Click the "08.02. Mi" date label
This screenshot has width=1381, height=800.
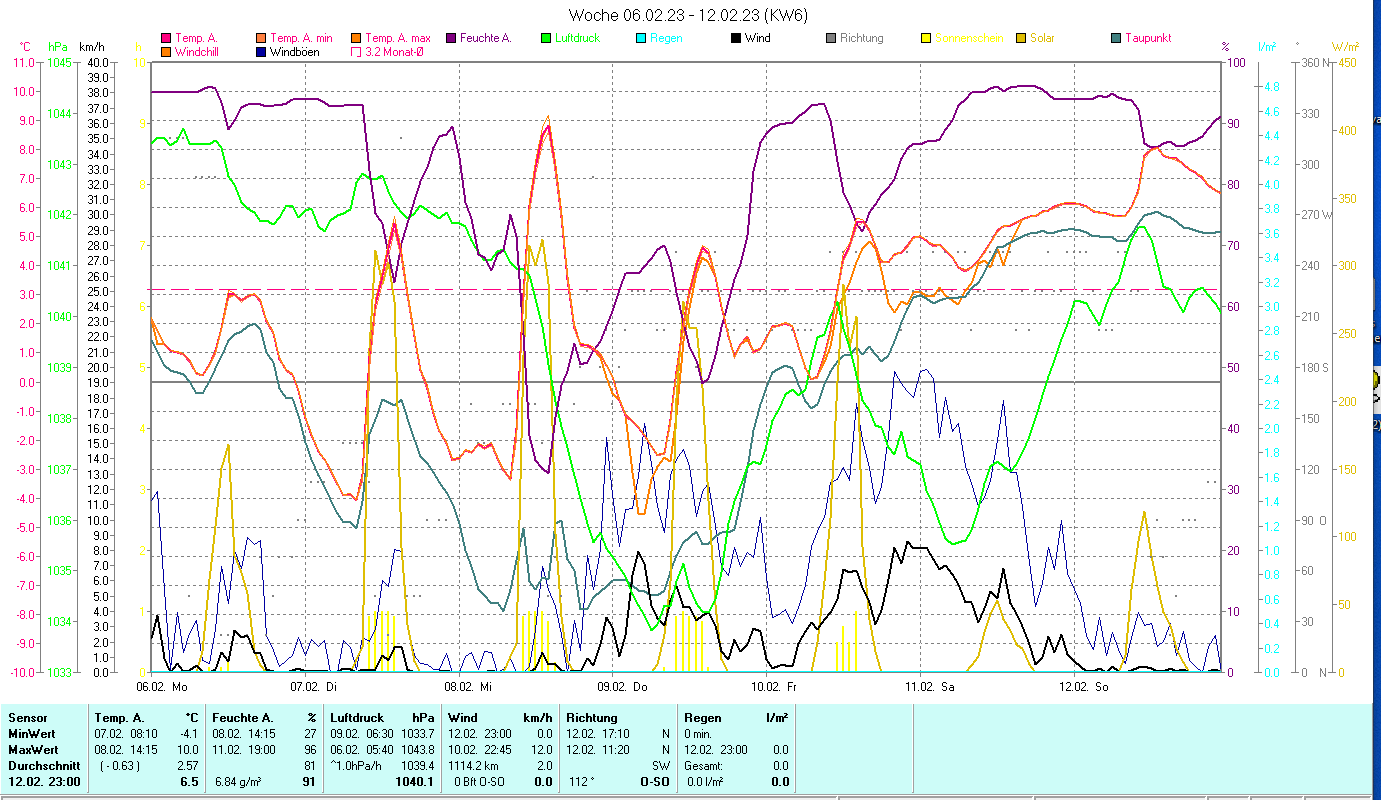[468, 687]
